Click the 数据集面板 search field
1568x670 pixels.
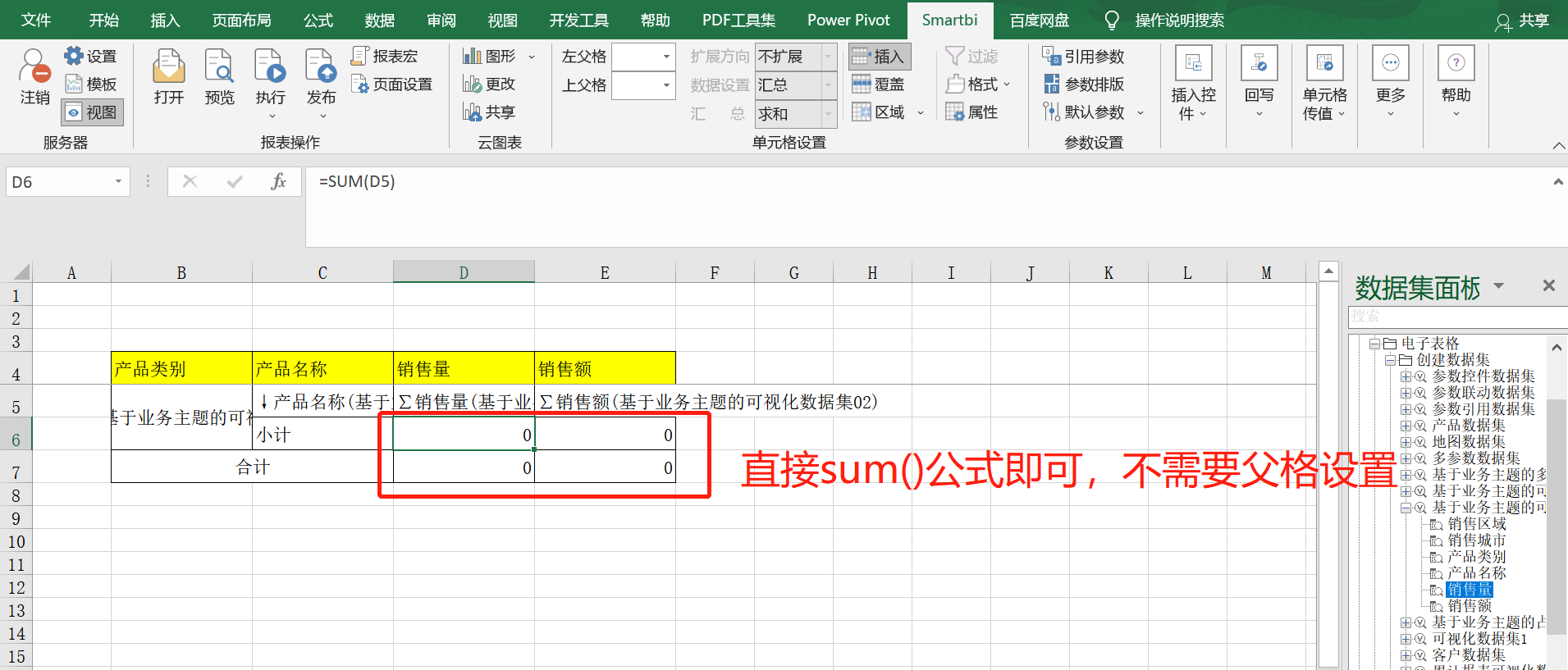pyautogui.click(x=1457, y=316)
